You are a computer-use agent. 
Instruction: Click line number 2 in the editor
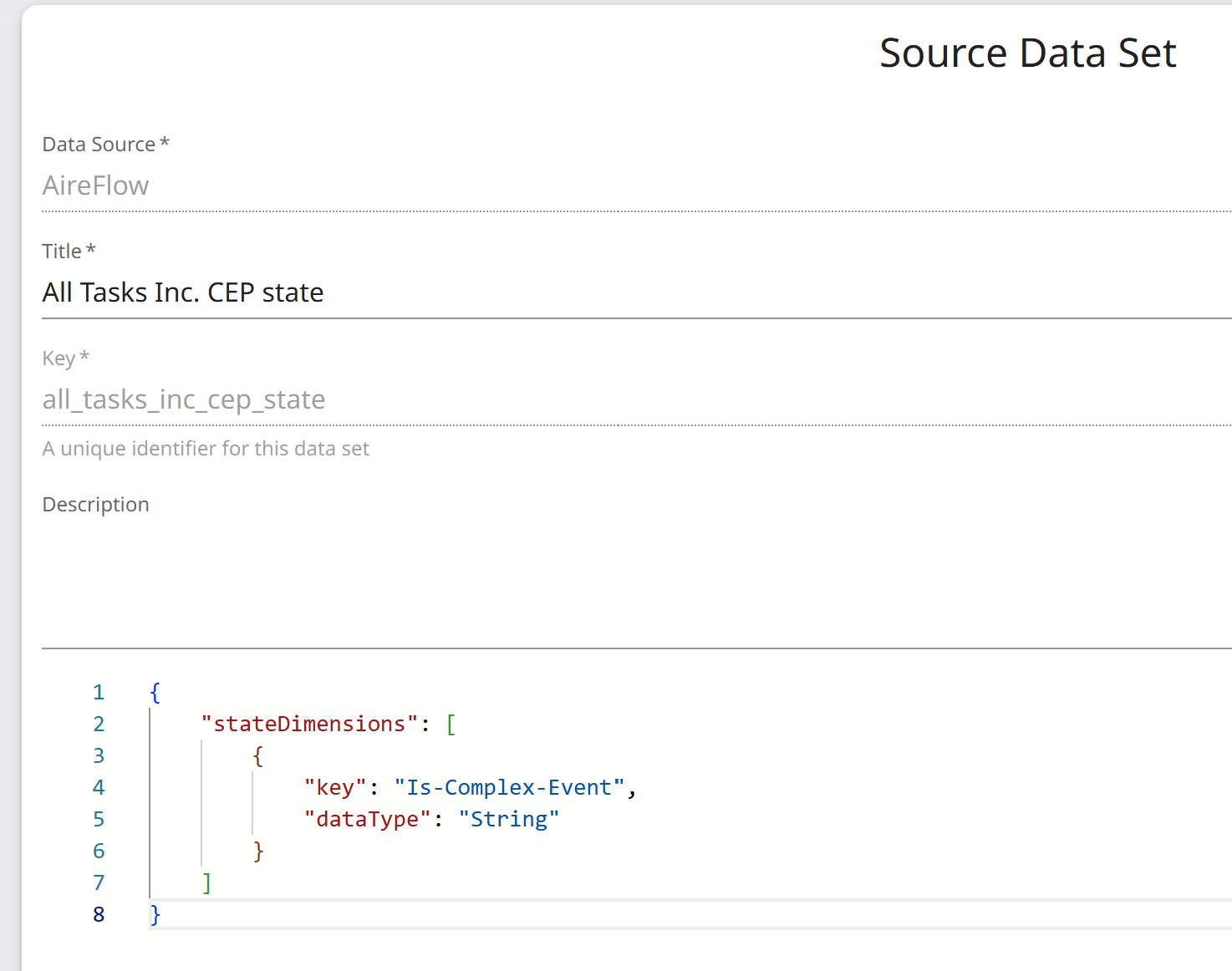point(99,724)
